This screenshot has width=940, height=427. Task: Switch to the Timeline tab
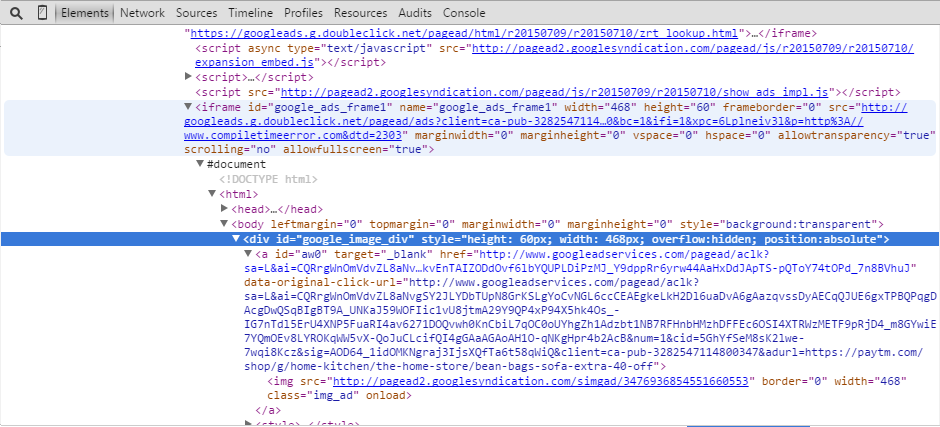pyautogui.click(x=250, y=13)
